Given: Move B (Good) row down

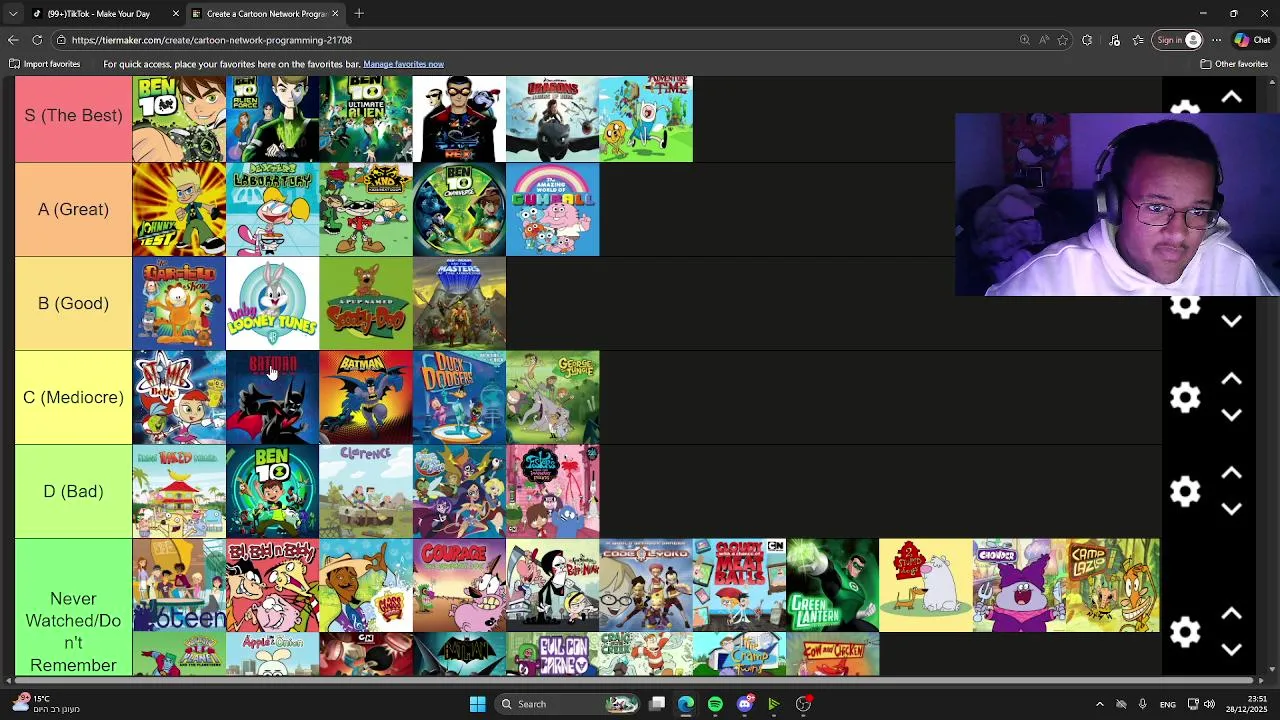Looking at the screenshot, I should click(x=1231, y=321).
